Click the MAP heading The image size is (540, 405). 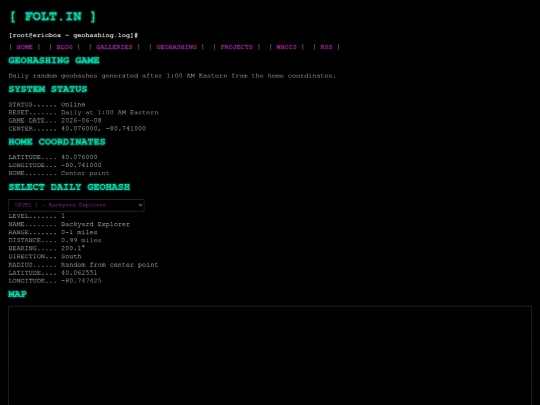[x=18, y=294]
